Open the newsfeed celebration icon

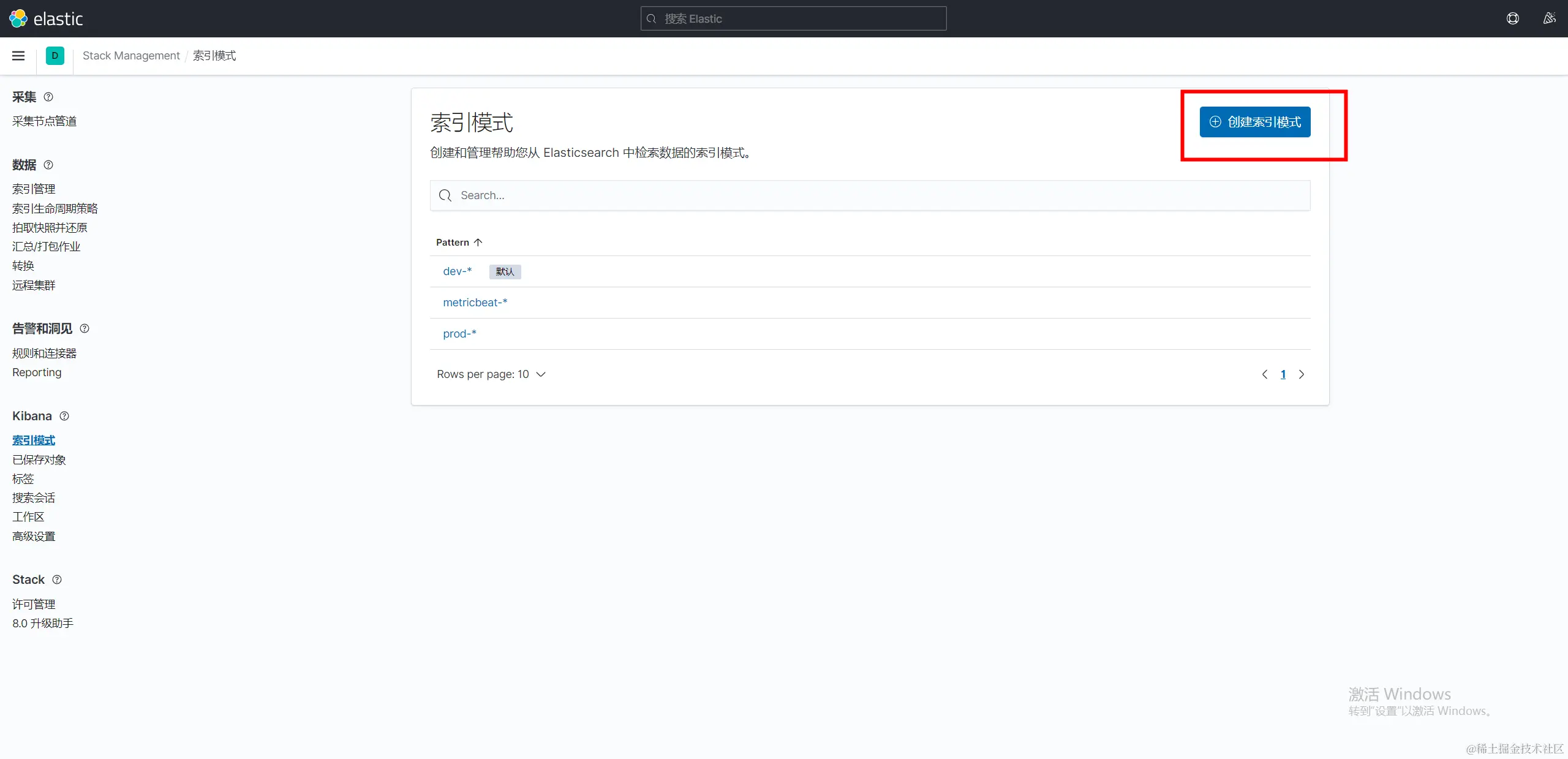click(1549, 18)
